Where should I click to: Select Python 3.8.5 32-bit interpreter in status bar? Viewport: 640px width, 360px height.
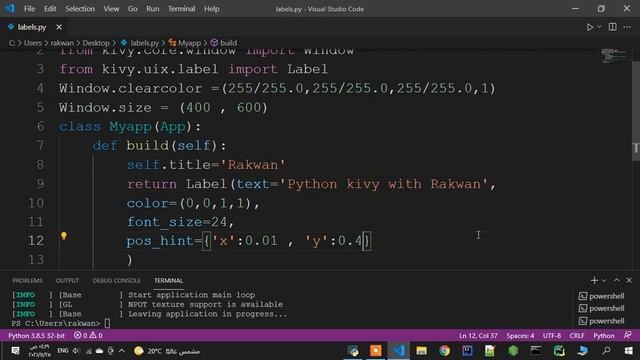click(x=36, y=336)
